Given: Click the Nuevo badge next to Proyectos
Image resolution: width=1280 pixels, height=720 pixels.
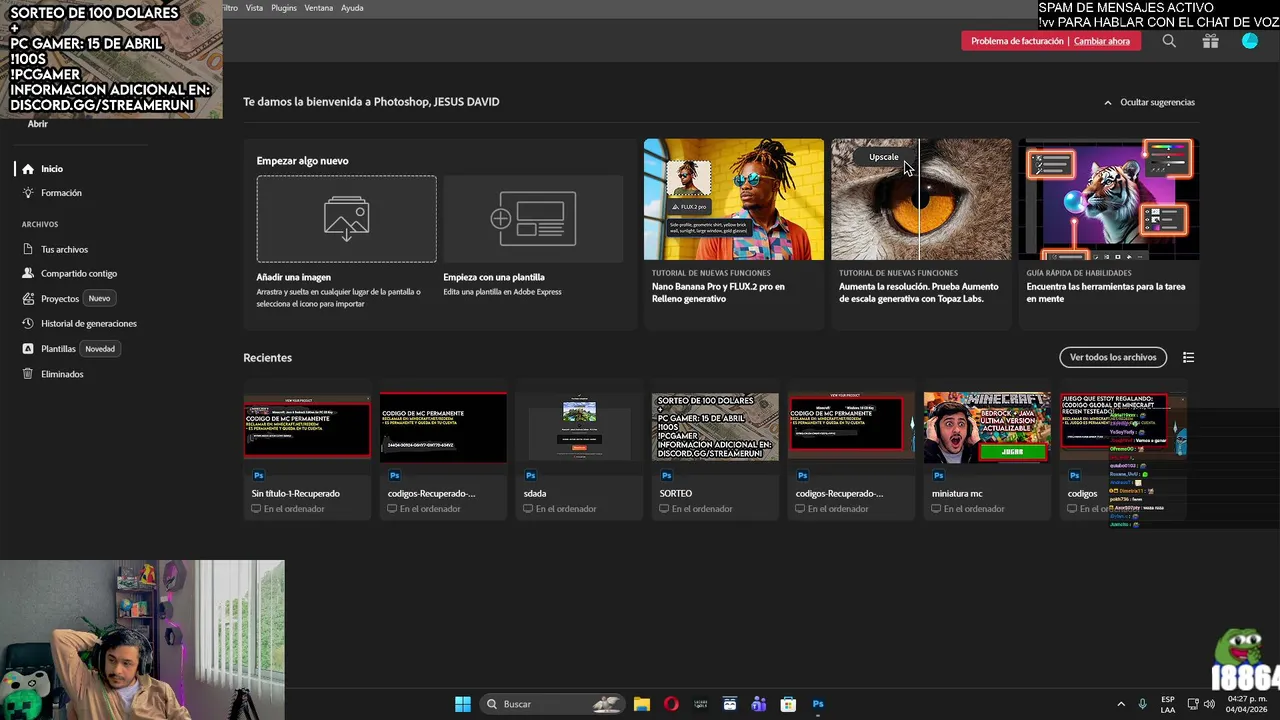Looking at the screenshot, I should (99, 299).
